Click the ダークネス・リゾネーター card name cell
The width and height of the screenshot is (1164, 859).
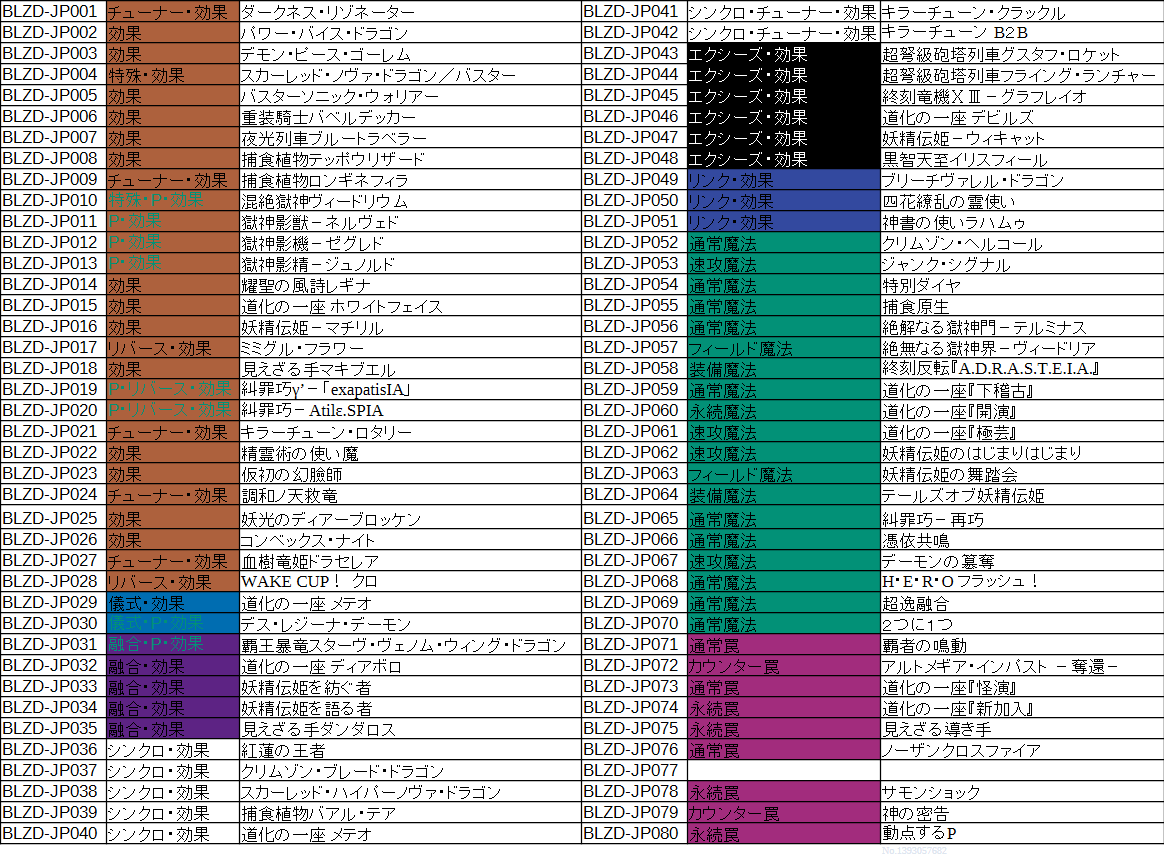pos(410,12)
